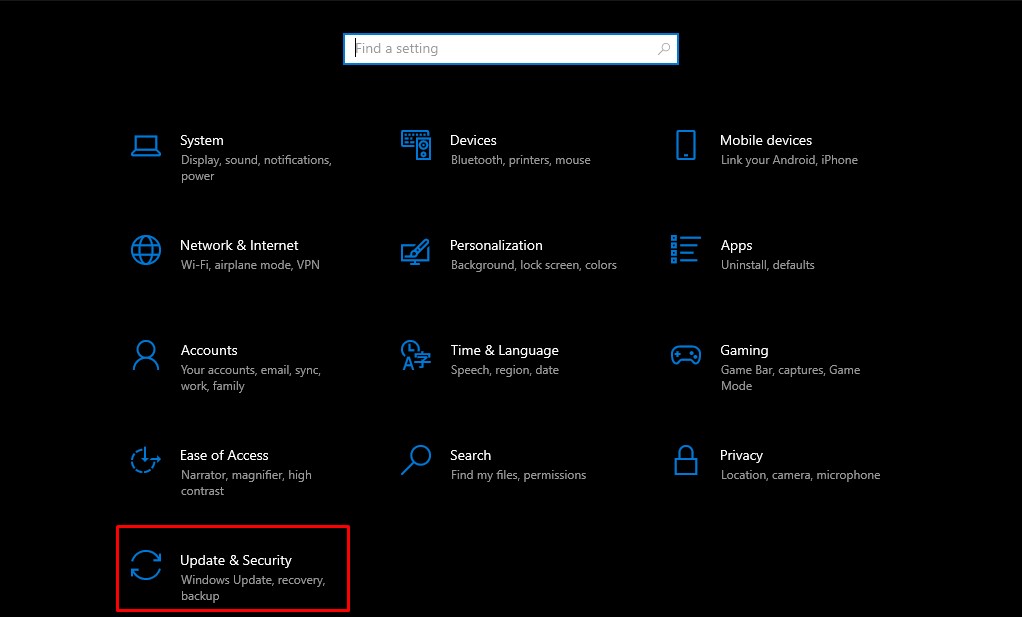Click the Apps list icon
Image resolution: width=1022 pixels, height=617 pixels.
click(686, 251)
